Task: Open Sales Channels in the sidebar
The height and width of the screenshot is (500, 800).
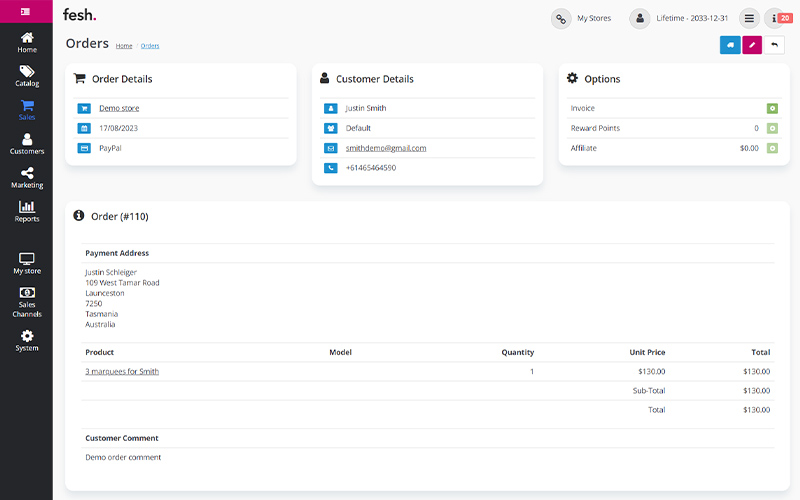Action: (27, 302)
